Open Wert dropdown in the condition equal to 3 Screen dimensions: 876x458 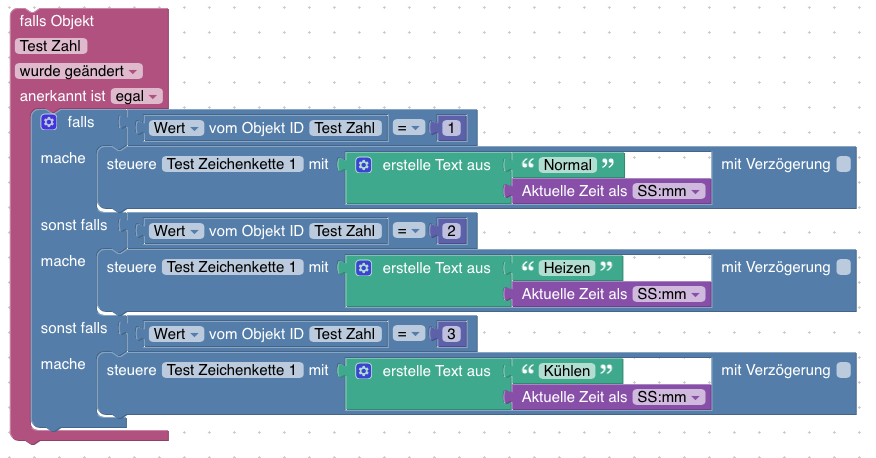tap(176, 334)
